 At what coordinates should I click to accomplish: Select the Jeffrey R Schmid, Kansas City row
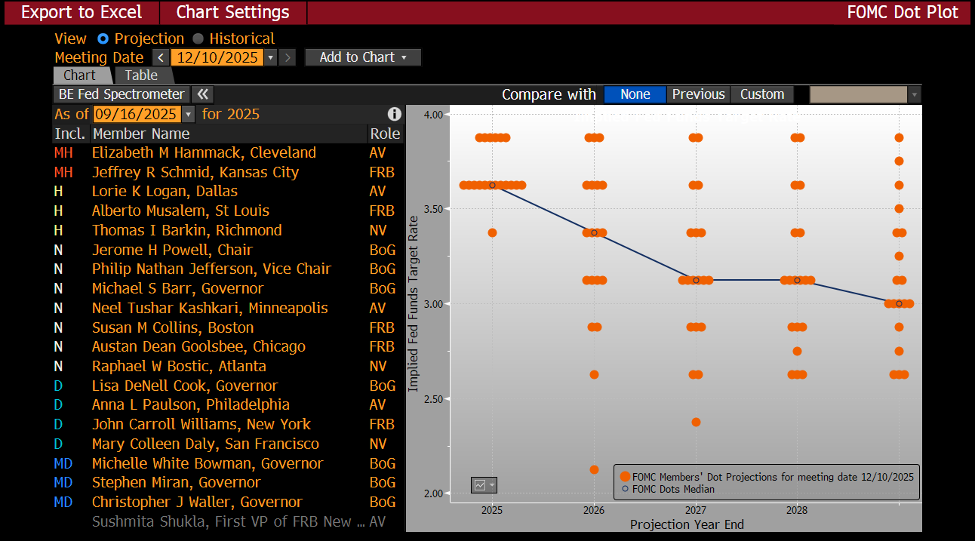[x=228, y=172]
